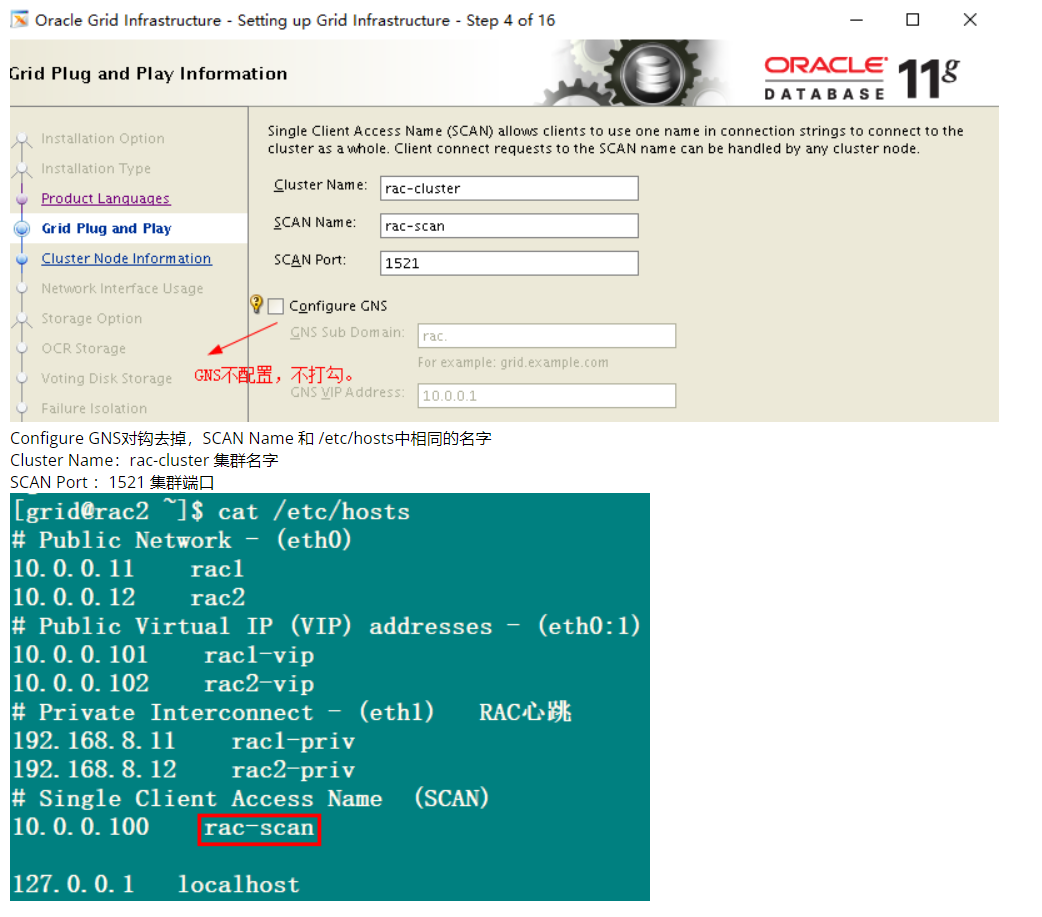Click the Installation Option step

(x=102, y=138)
